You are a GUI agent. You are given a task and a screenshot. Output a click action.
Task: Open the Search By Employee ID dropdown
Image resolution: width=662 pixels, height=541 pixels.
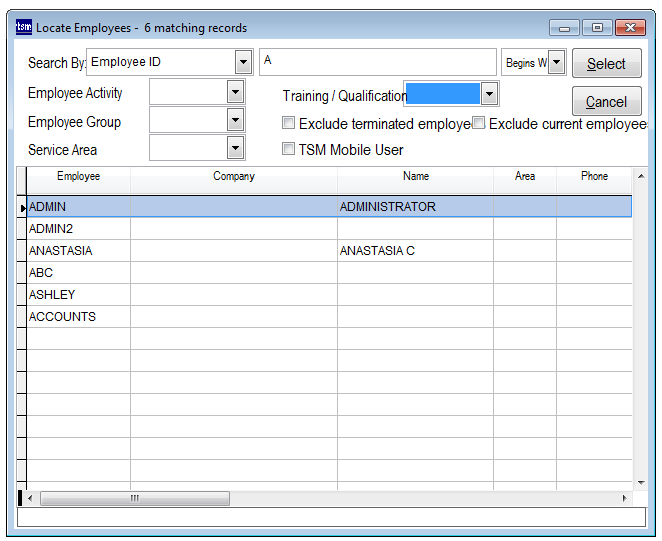[x=243, y=62]
